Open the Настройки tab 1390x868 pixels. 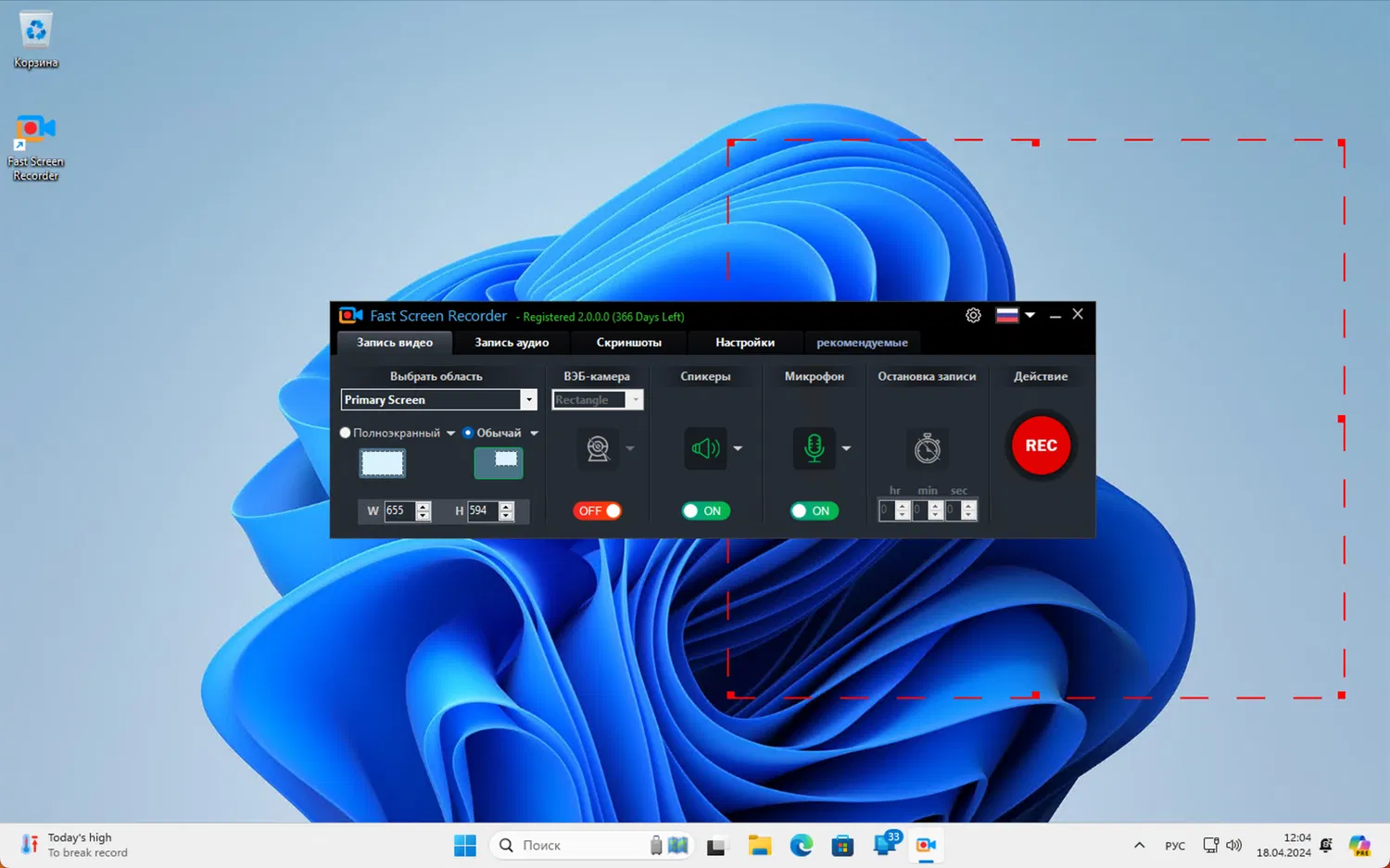[x=744, y=342]
